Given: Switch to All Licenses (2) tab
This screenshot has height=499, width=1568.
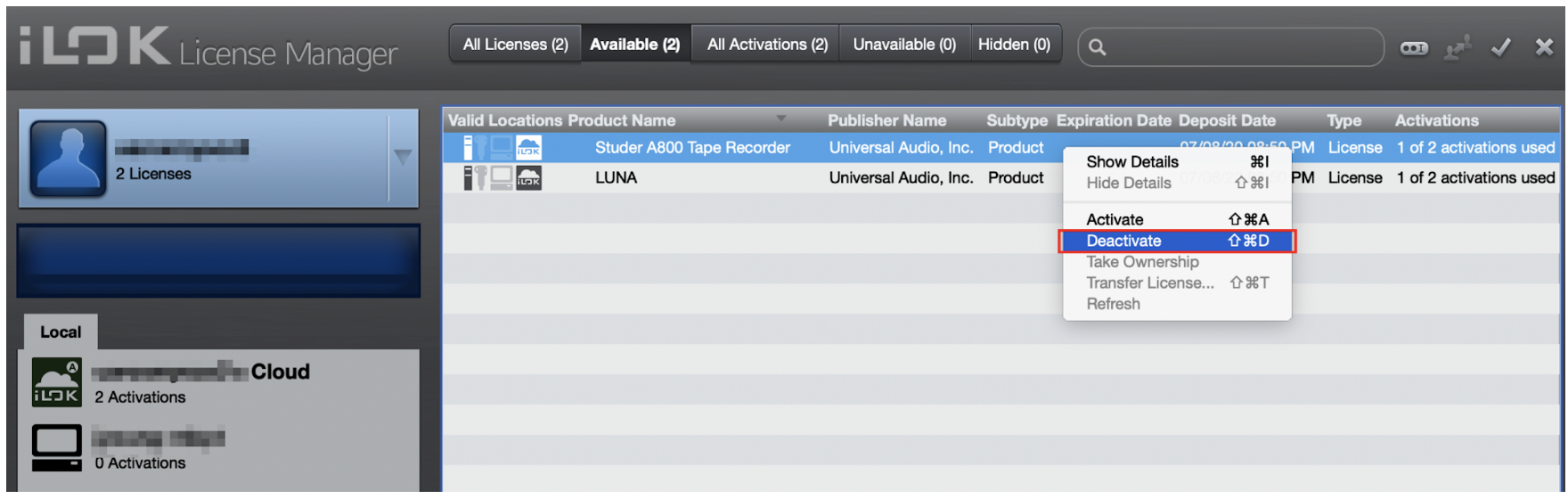Looking at the screenshot, I should coord(515,44).
